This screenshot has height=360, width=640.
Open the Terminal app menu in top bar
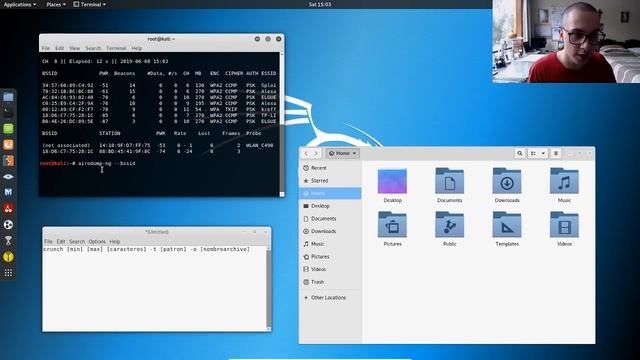pyautogui.click(x=89, y=4)
